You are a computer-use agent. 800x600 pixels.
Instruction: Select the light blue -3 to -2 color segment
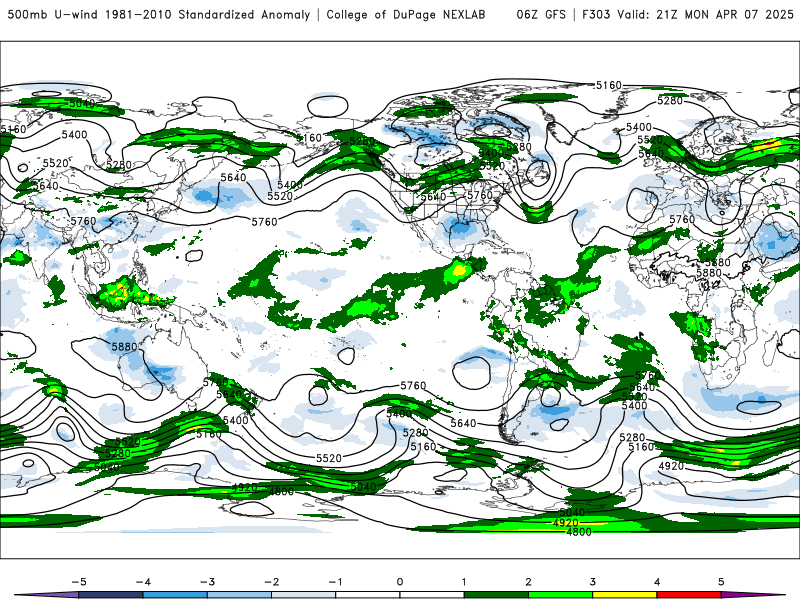(239, 595)
